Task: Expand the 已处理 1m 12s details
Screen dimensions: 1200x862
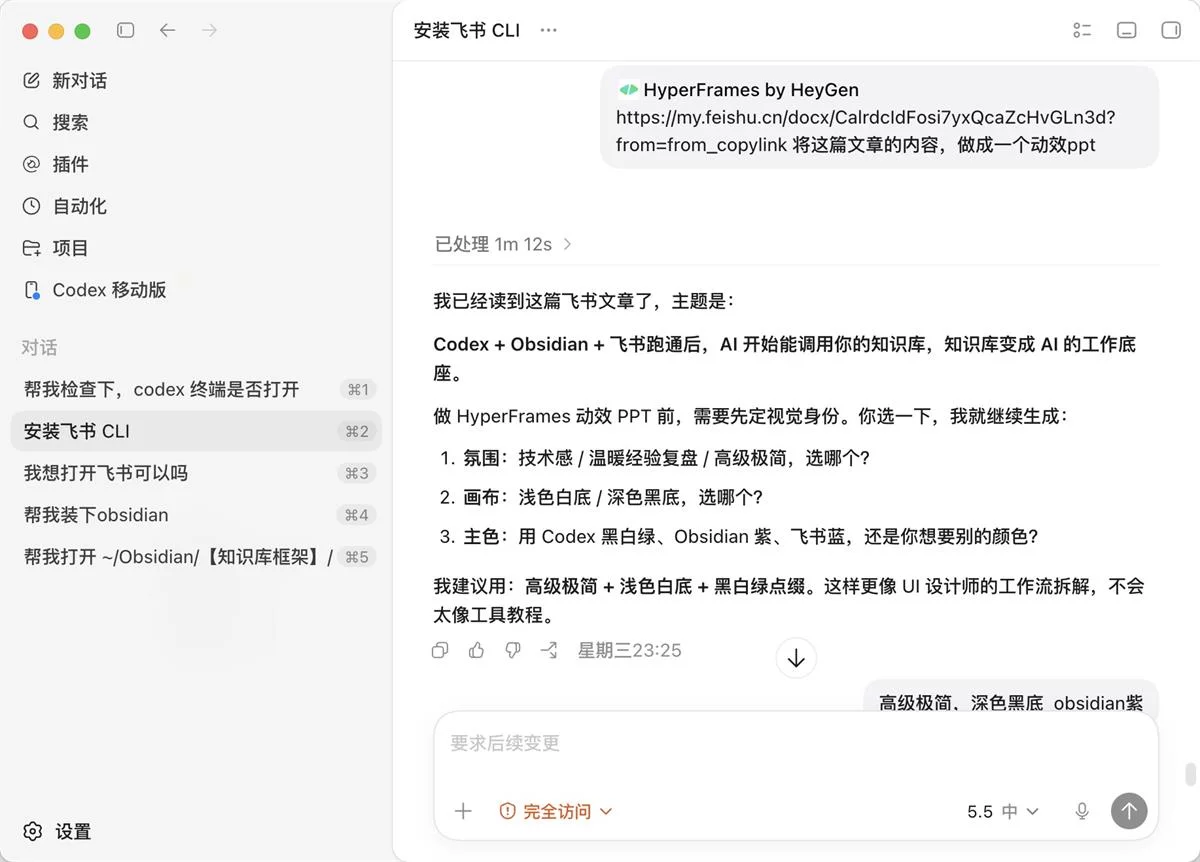Action: 504,244
